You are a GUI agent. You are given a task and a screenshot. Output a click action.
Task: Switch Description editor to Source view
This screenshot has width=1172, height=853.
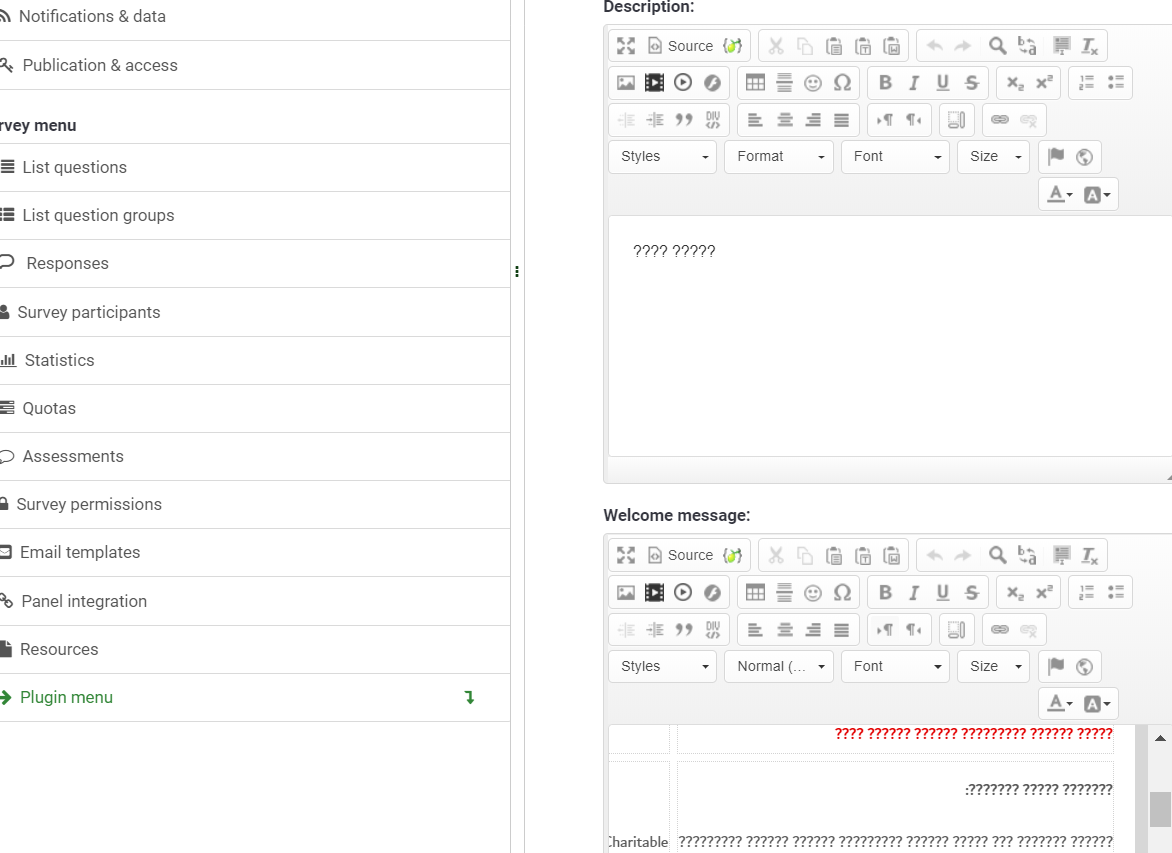click(680, 46)
